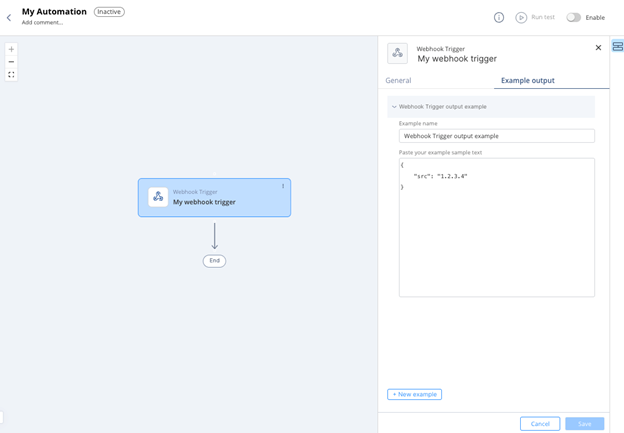Viewport: 624px width, 433px height.
Task: Click the fit-to-screen canvas icon
Action: pyautogui.click(x=11, y=75)
